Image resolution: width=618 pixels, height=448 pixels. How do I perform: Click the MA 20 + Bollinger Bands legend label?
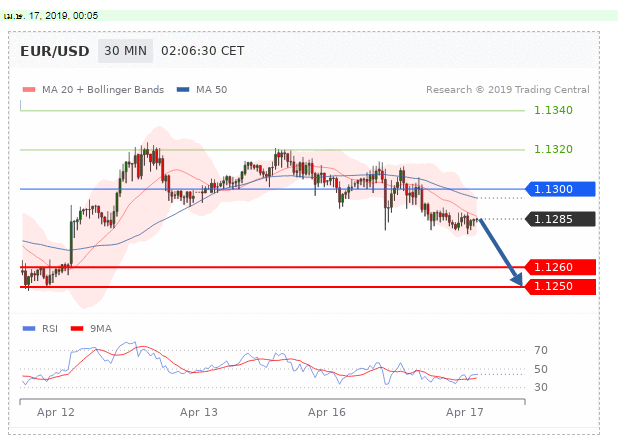click(103, 90)
